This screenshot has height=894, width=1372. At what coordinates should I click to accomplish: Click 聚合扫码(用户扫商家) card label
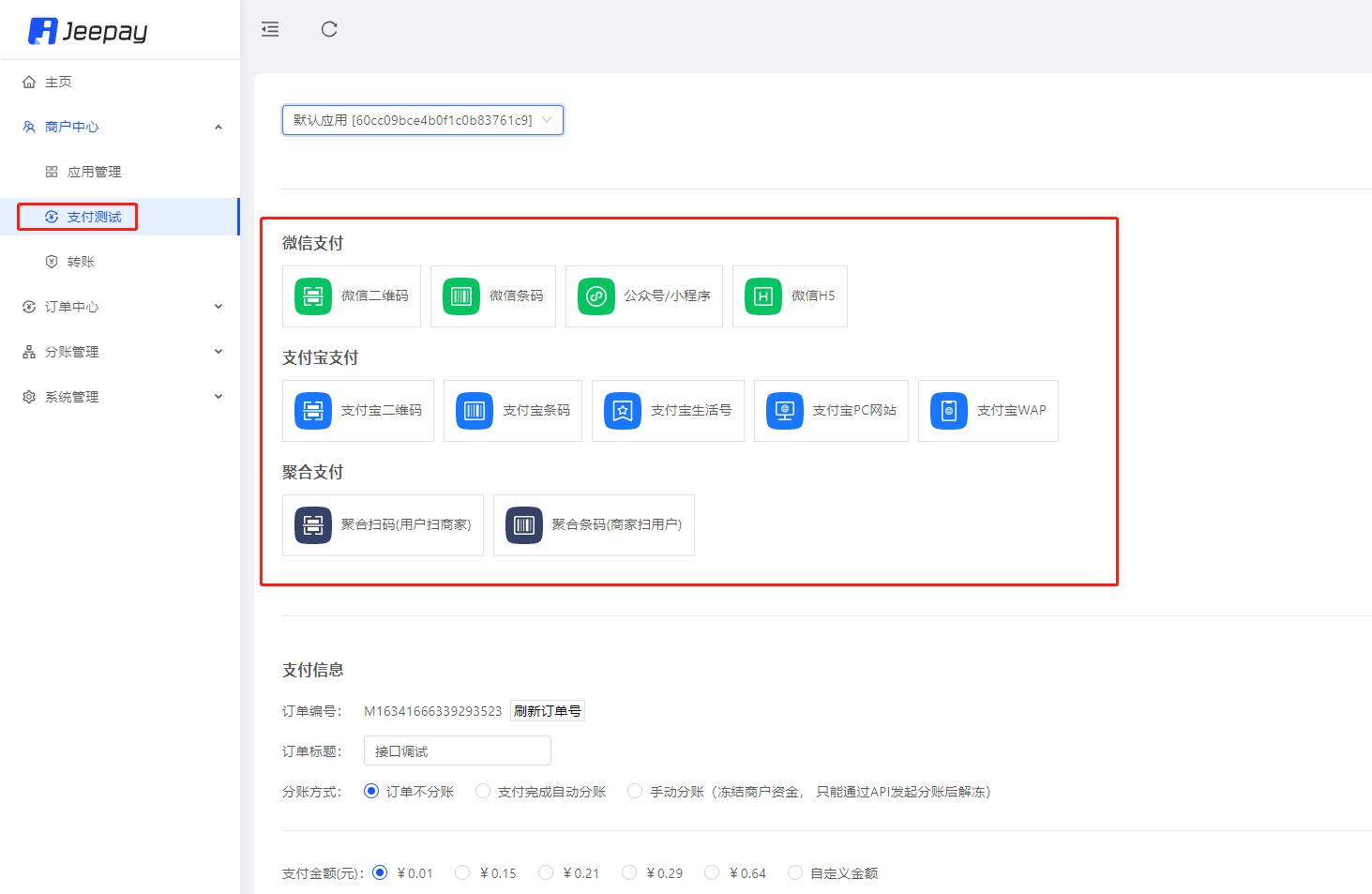406,524
